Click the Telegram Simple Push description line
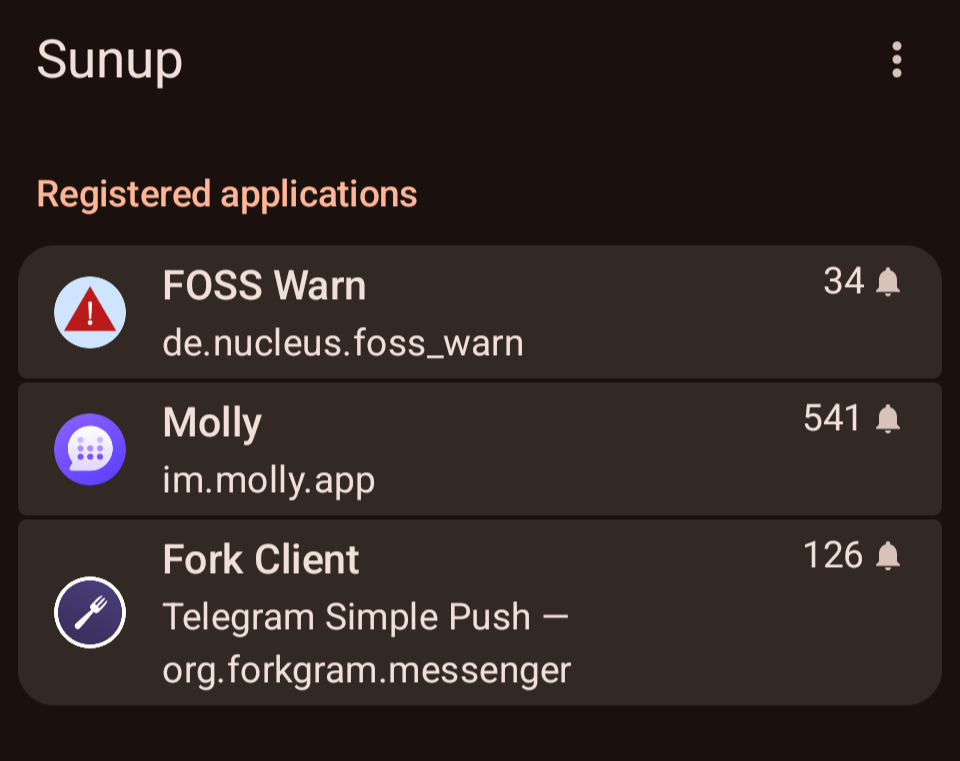Viewport: 960px width, 761px height. tap(365, 616)
